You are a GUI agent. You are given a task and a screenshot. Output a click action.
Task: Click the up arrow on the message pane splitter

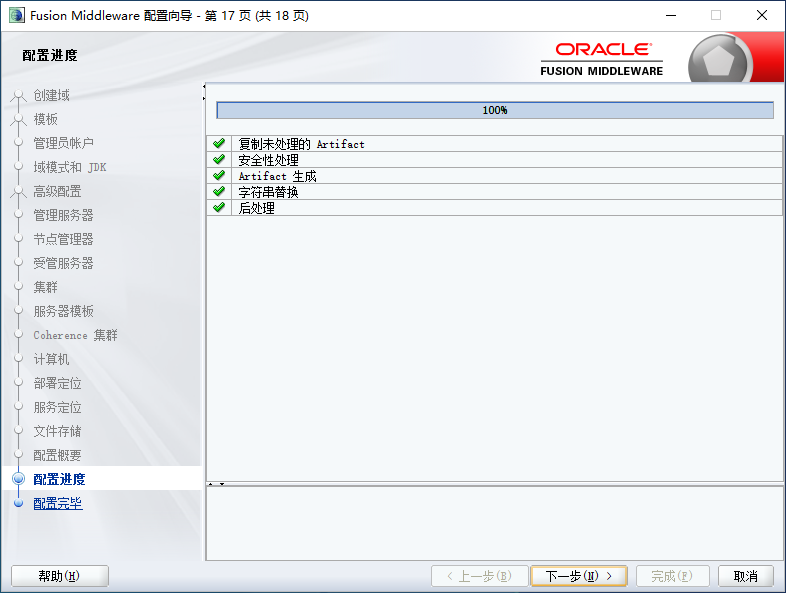pyautogui.click(x=211, y=484)
